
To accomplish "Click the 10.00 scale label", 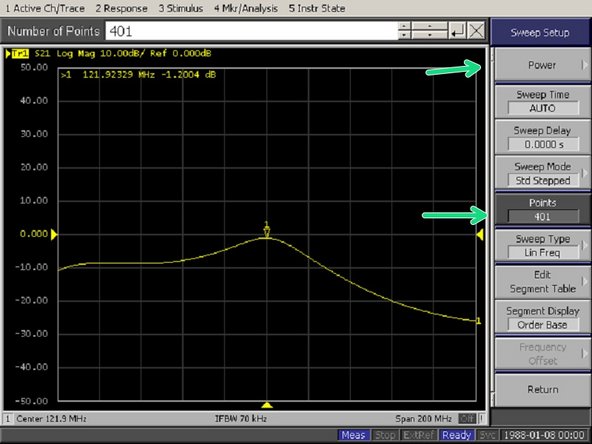I will point(34,200).
